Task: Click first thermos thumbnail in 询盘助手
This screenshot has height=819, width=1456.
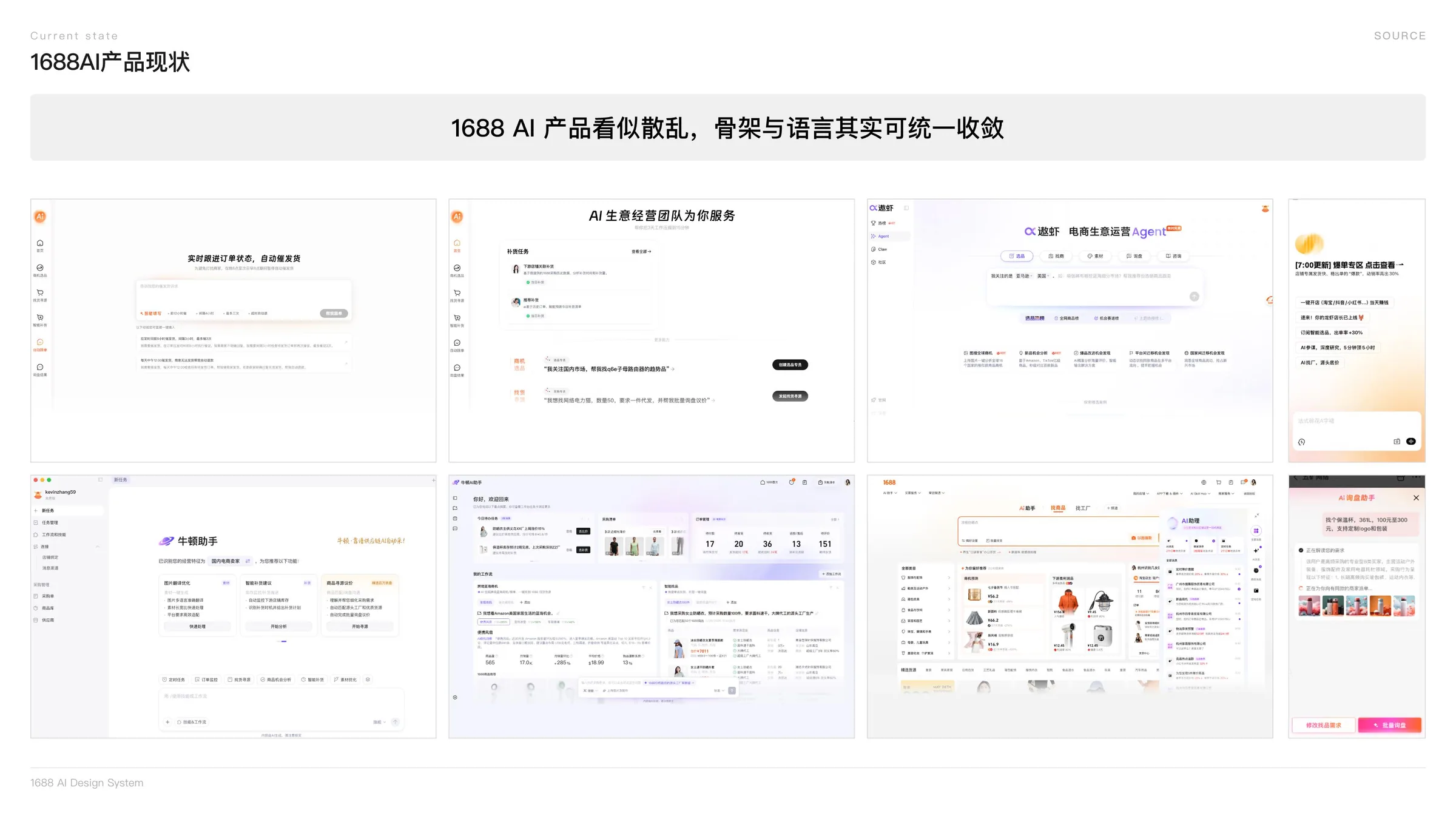Action: (x=1309, y=605)
